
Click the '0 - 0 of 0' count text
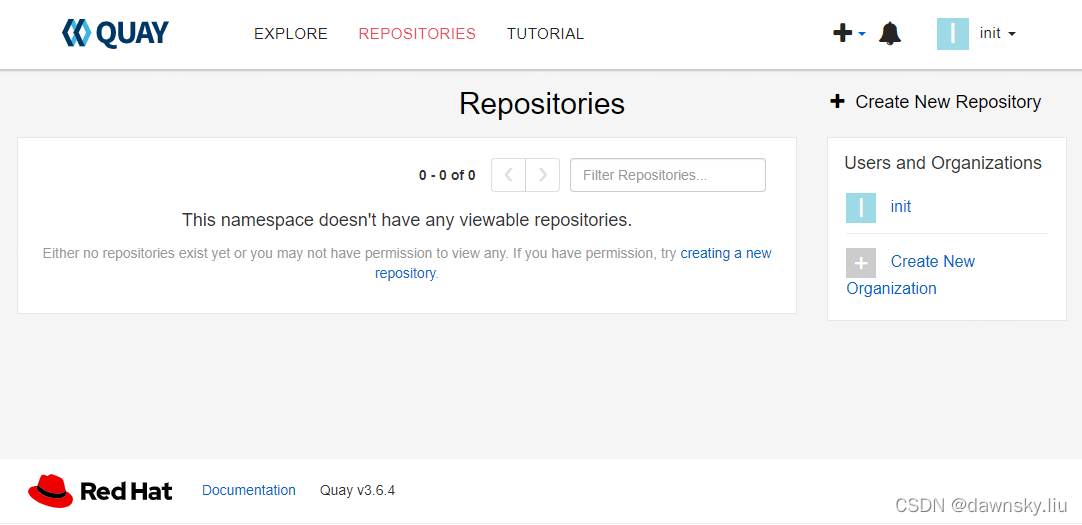[x=447, y=175]
